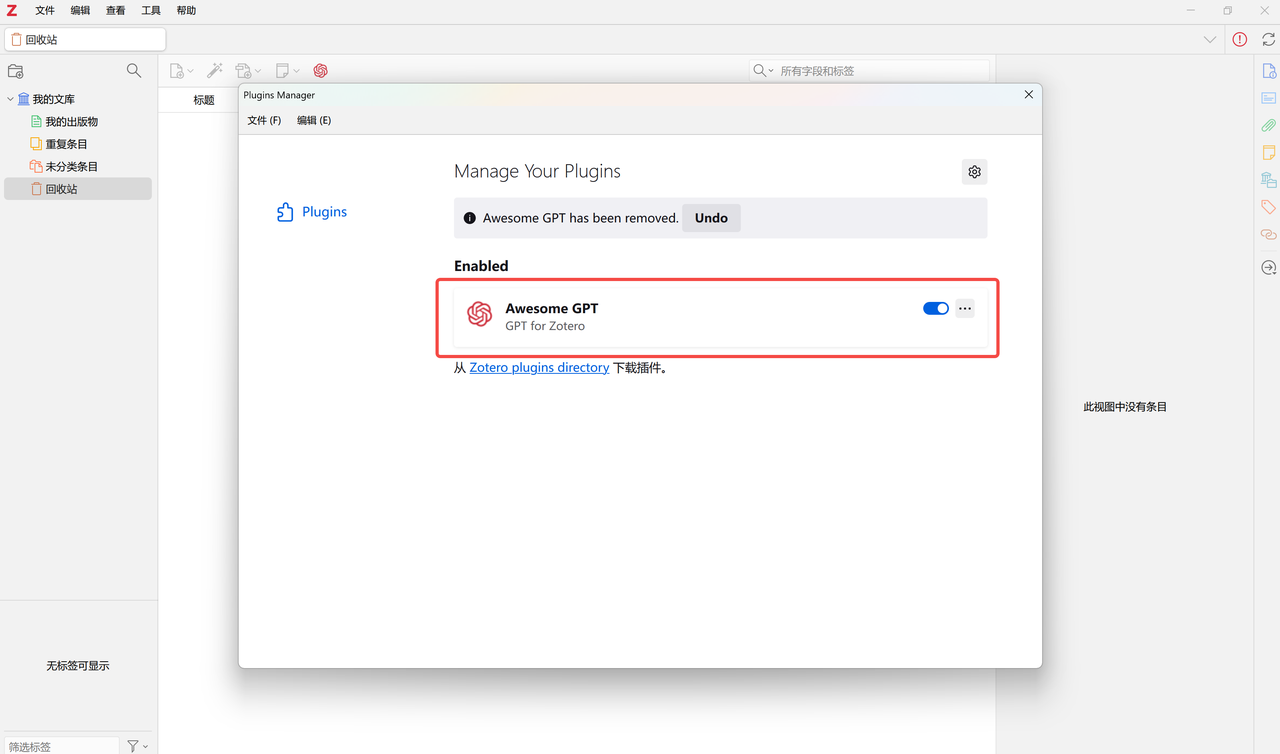The height and width of the screenshot is (754, 1280).
Task: Click the 标题 column header
Action: (204, 100)
